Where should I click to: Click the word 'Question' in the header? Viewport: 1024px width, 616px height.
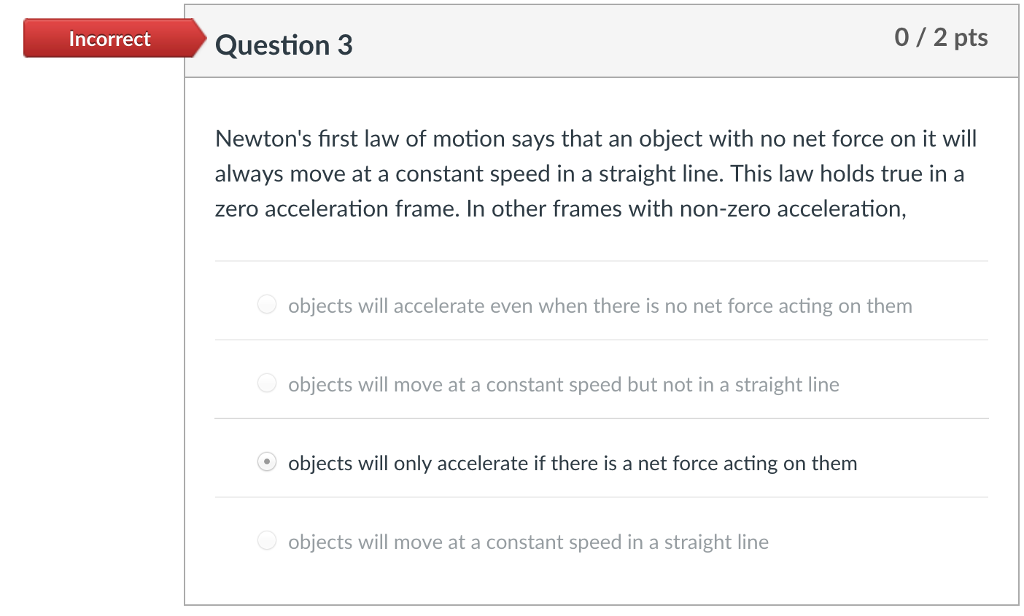pos(272,45)
